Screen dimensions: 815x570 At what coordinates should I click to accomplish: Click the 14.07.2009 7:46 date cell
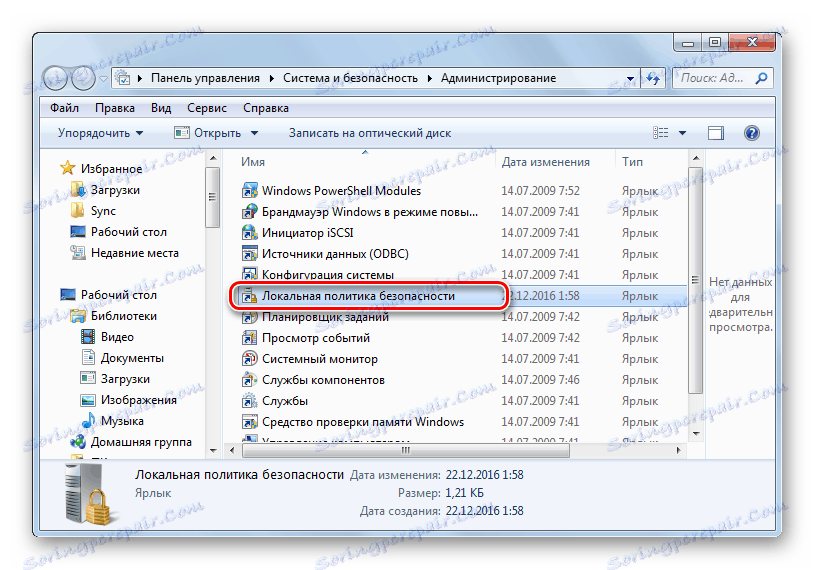pyautogui.click(x=541, y=380)
